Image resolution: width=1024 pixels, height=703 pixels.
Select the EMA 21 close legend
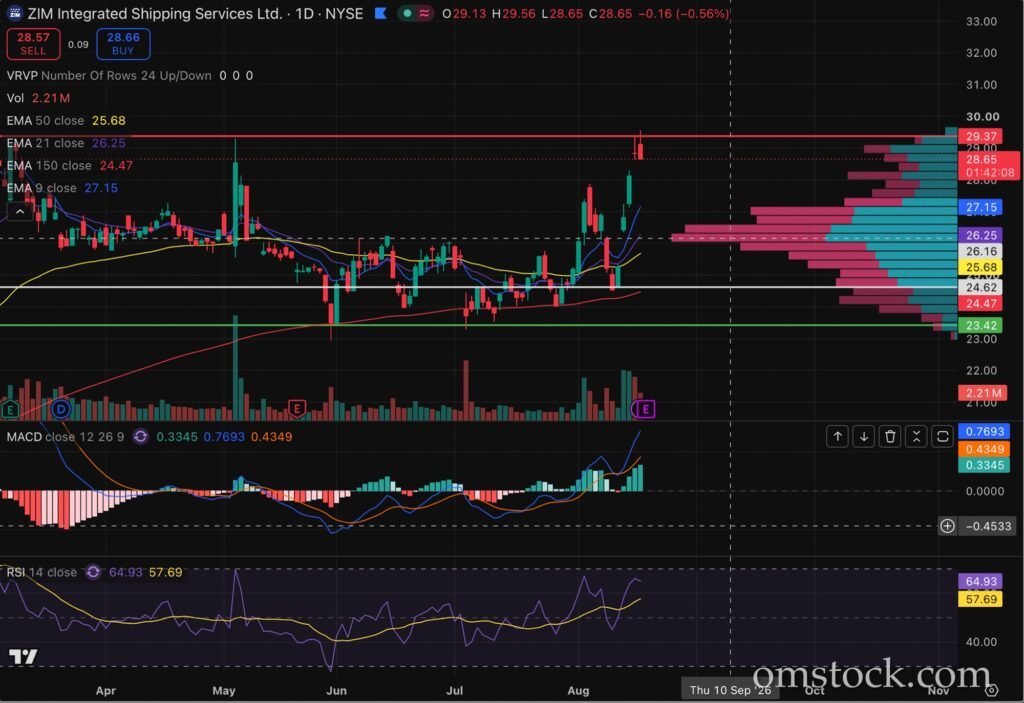pos(66,143)
